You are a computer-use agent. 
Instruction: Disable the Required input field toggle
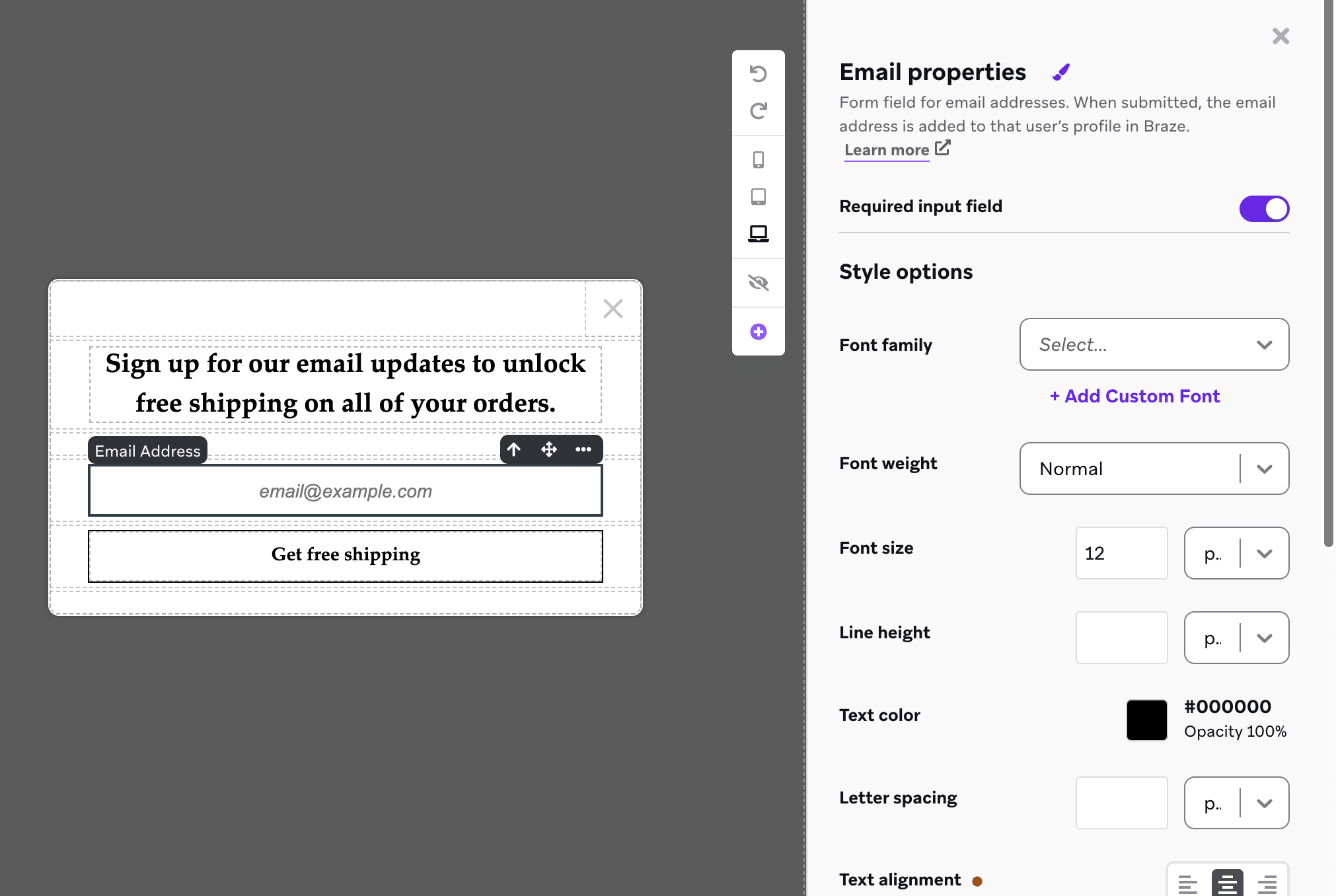[1264, 208]
